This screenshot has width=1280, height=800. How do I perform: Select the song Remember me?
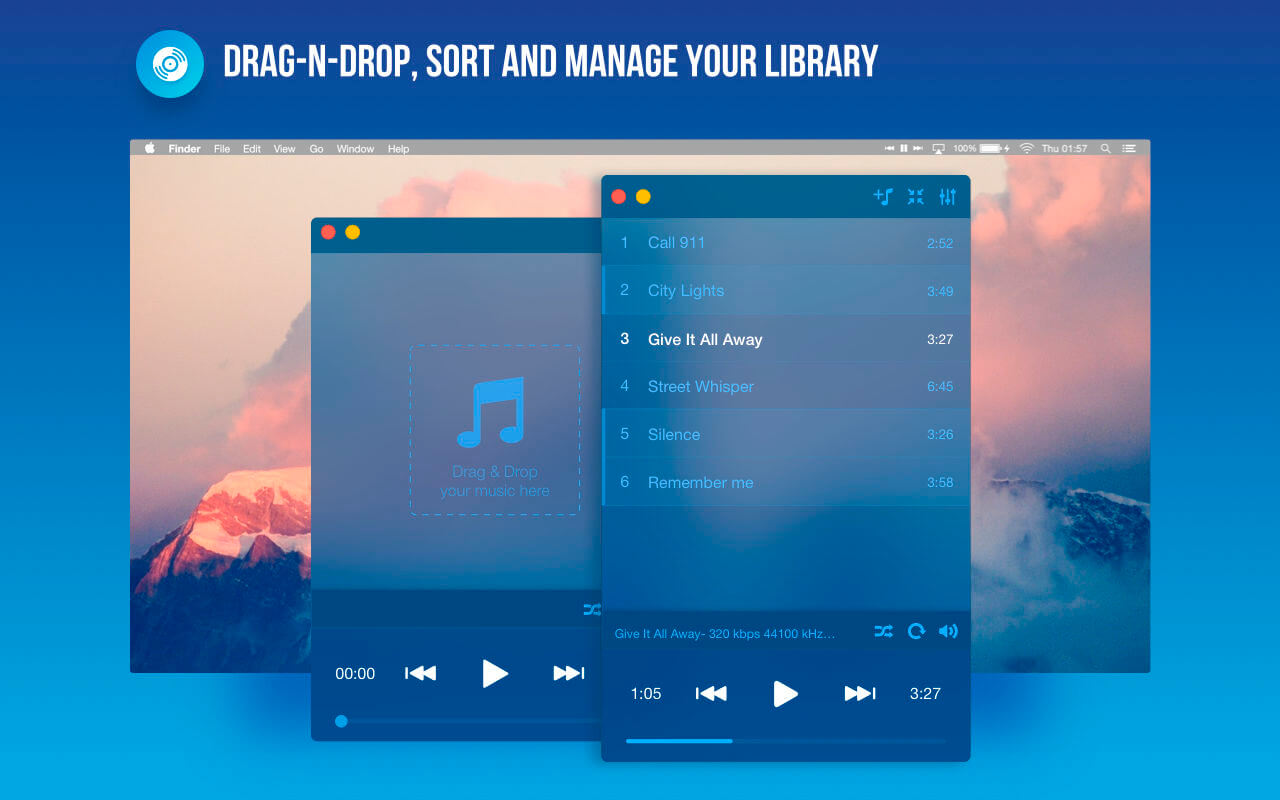click(x=786, y=482)
